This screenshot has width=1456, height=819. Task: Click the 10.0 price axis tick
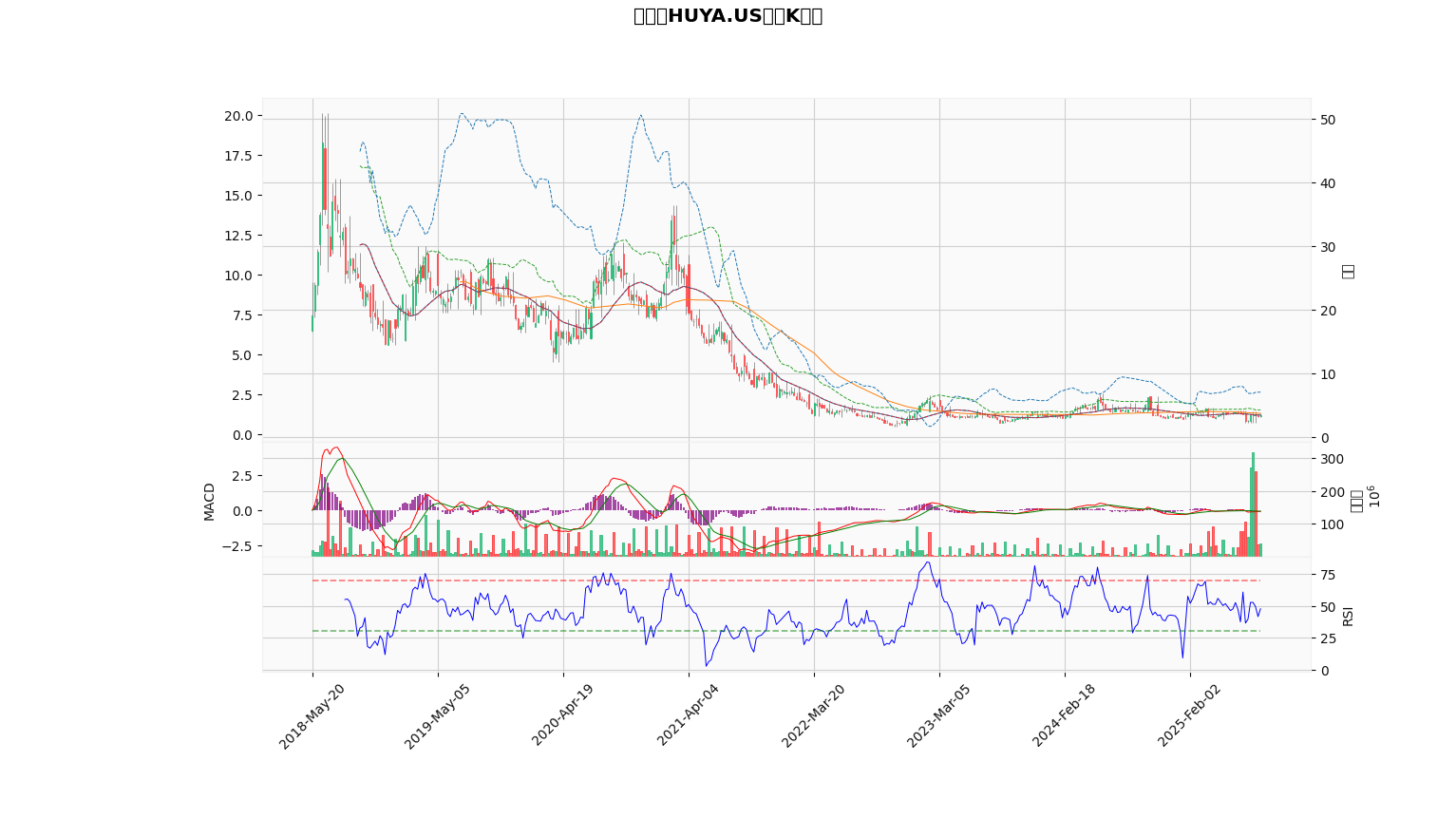pyautogui.click(x=238, y=276)
